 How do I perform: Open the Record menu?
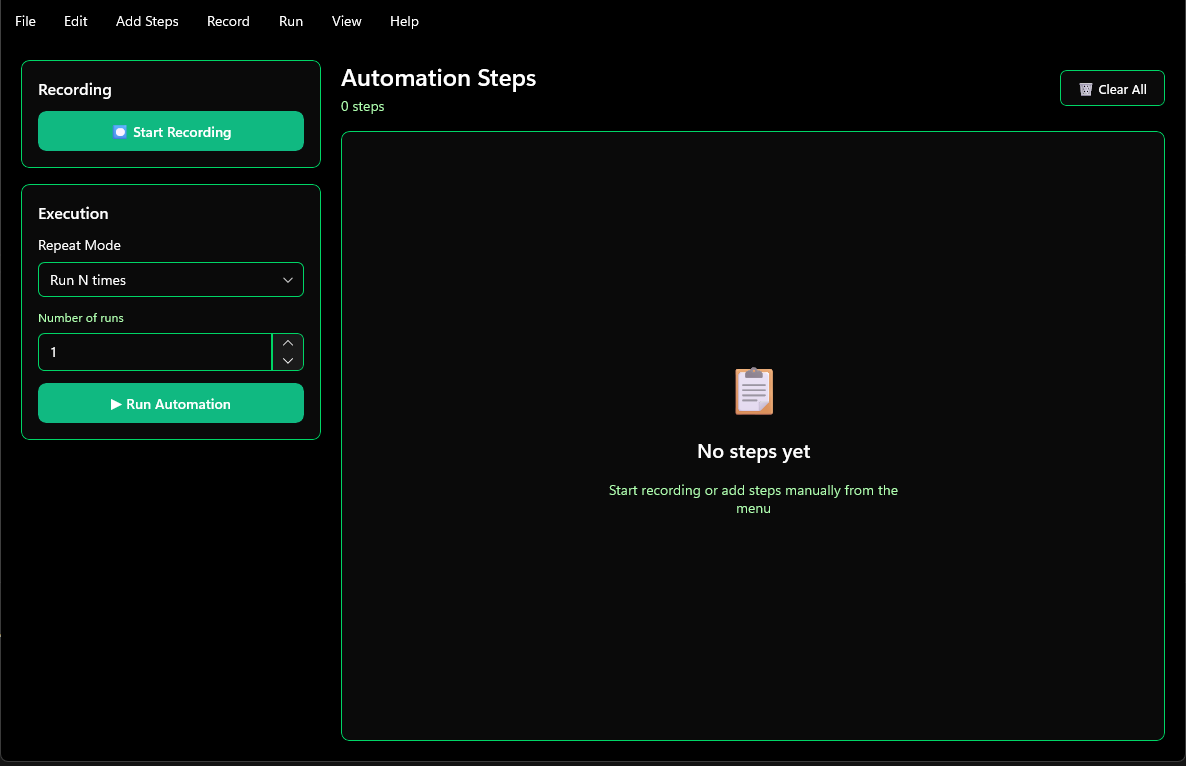(228, 21)
